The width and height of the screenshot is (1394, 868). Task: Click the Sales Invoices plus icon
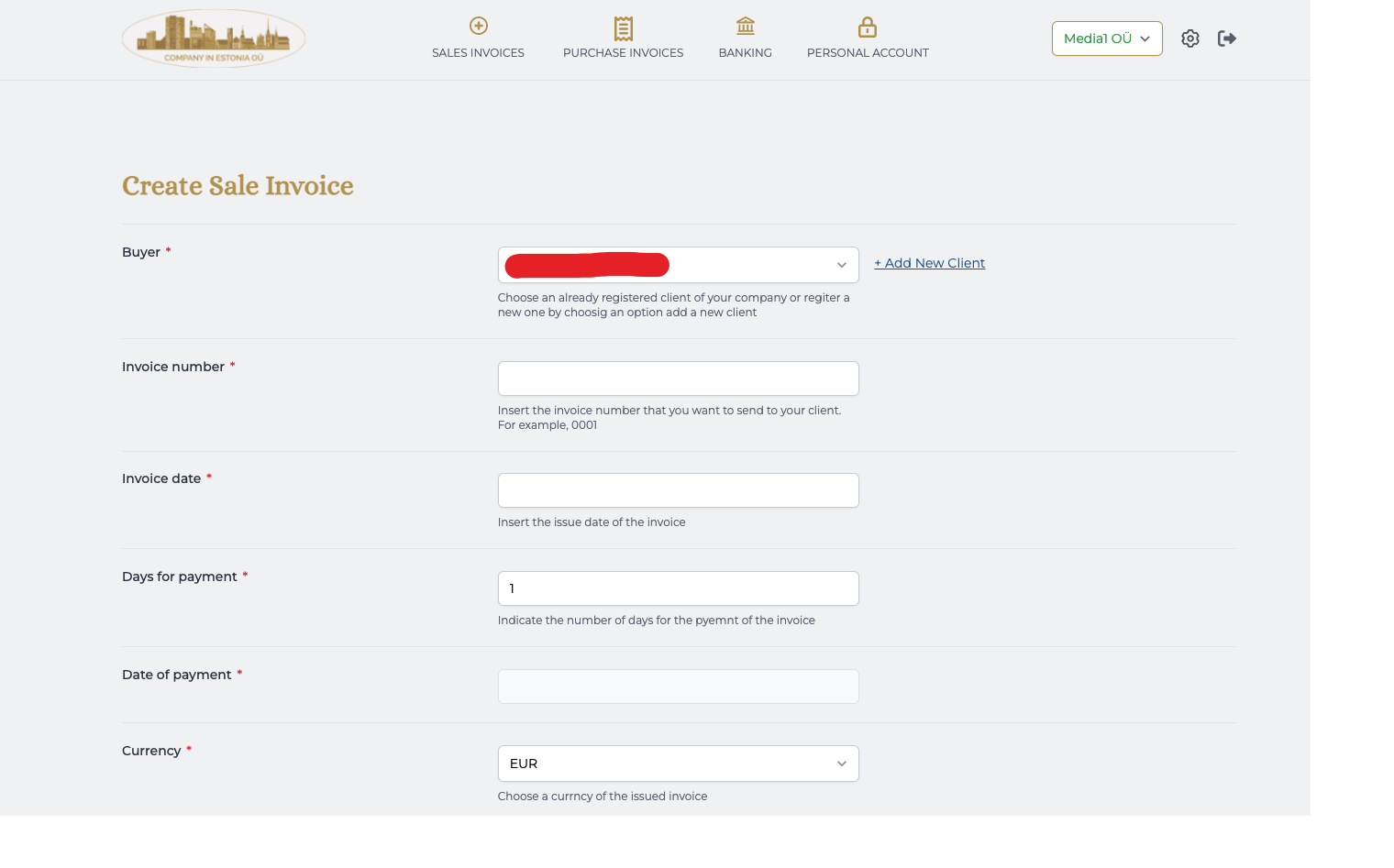[x=478, y=26]
